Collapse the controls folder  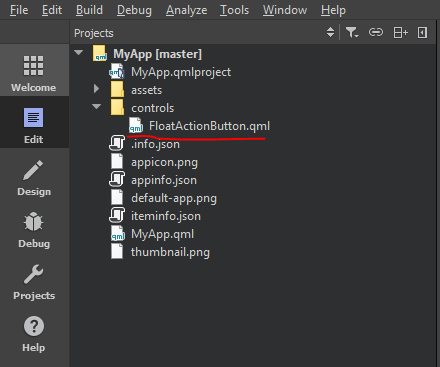[97, 107]
